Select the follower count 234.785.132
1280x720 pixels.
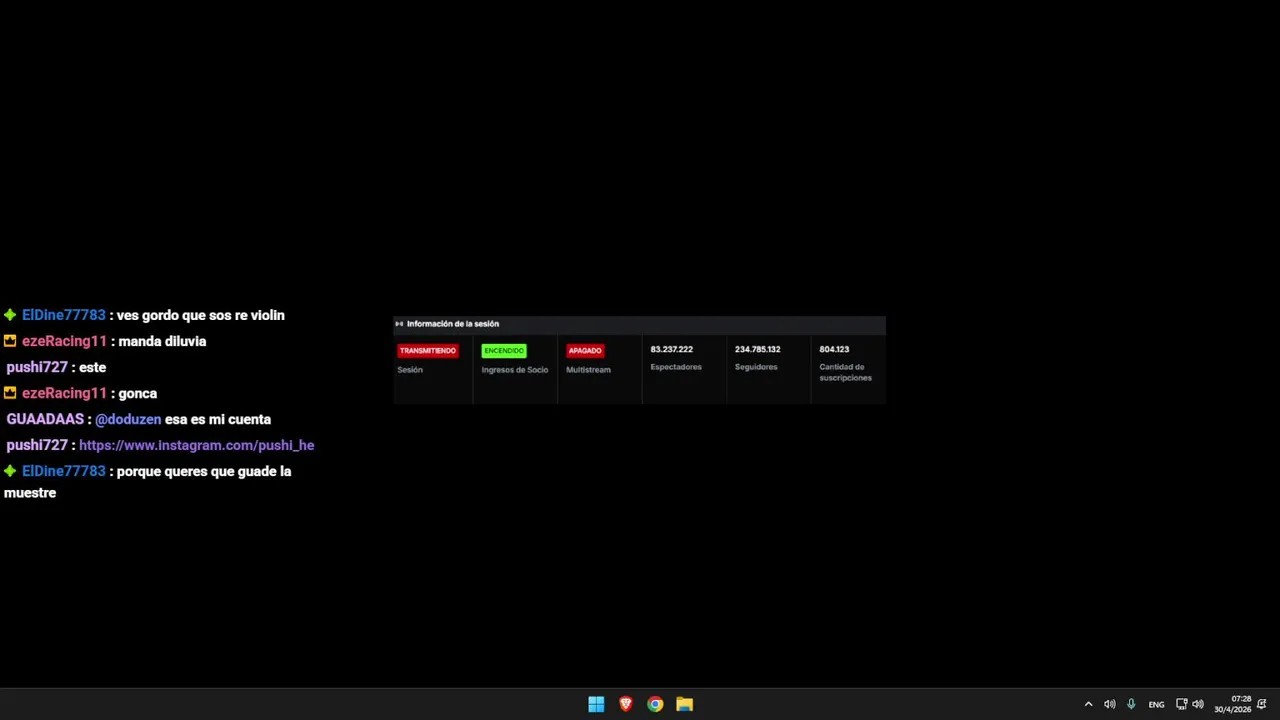coord(758,349)
